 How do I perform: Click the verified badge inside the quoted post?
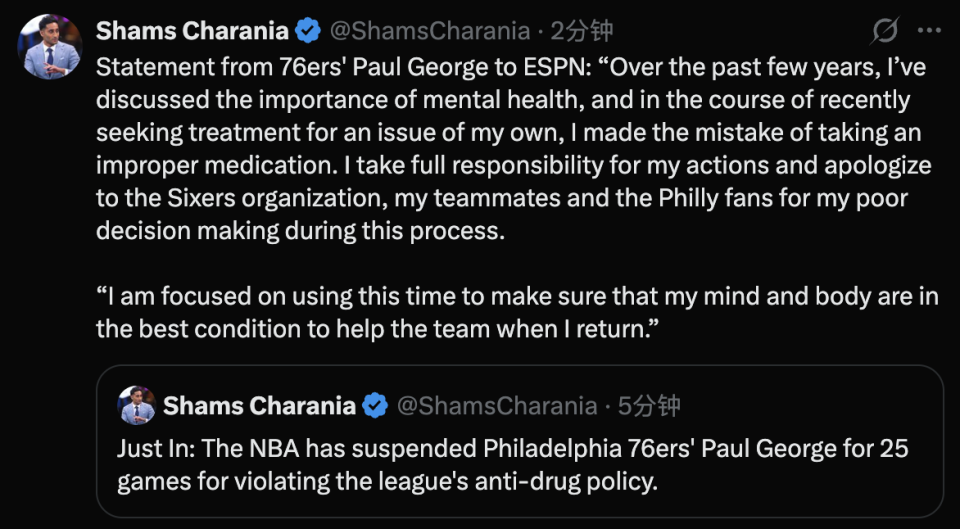[375, 406]
